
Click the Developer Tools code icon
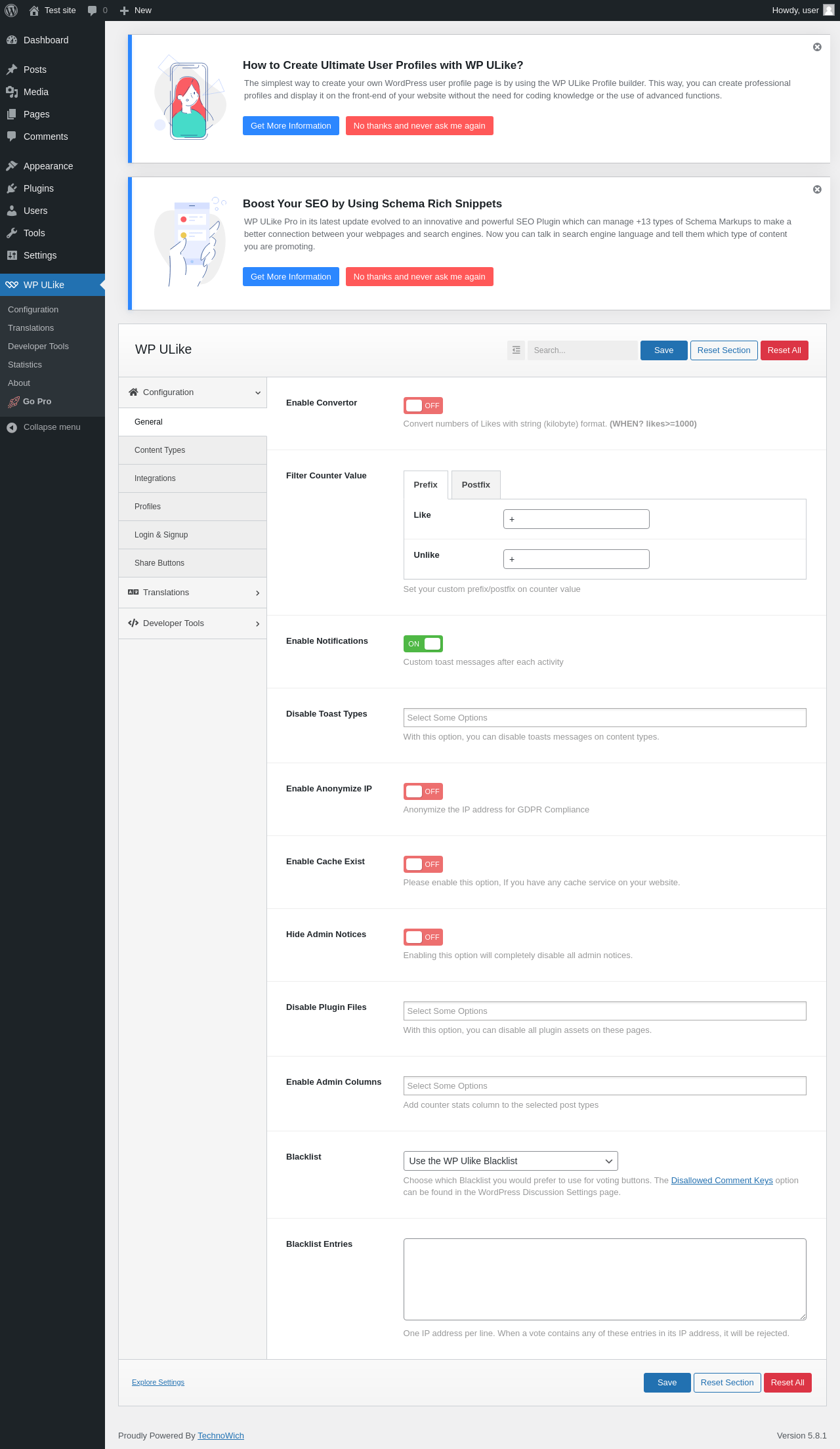coord(133,623)
